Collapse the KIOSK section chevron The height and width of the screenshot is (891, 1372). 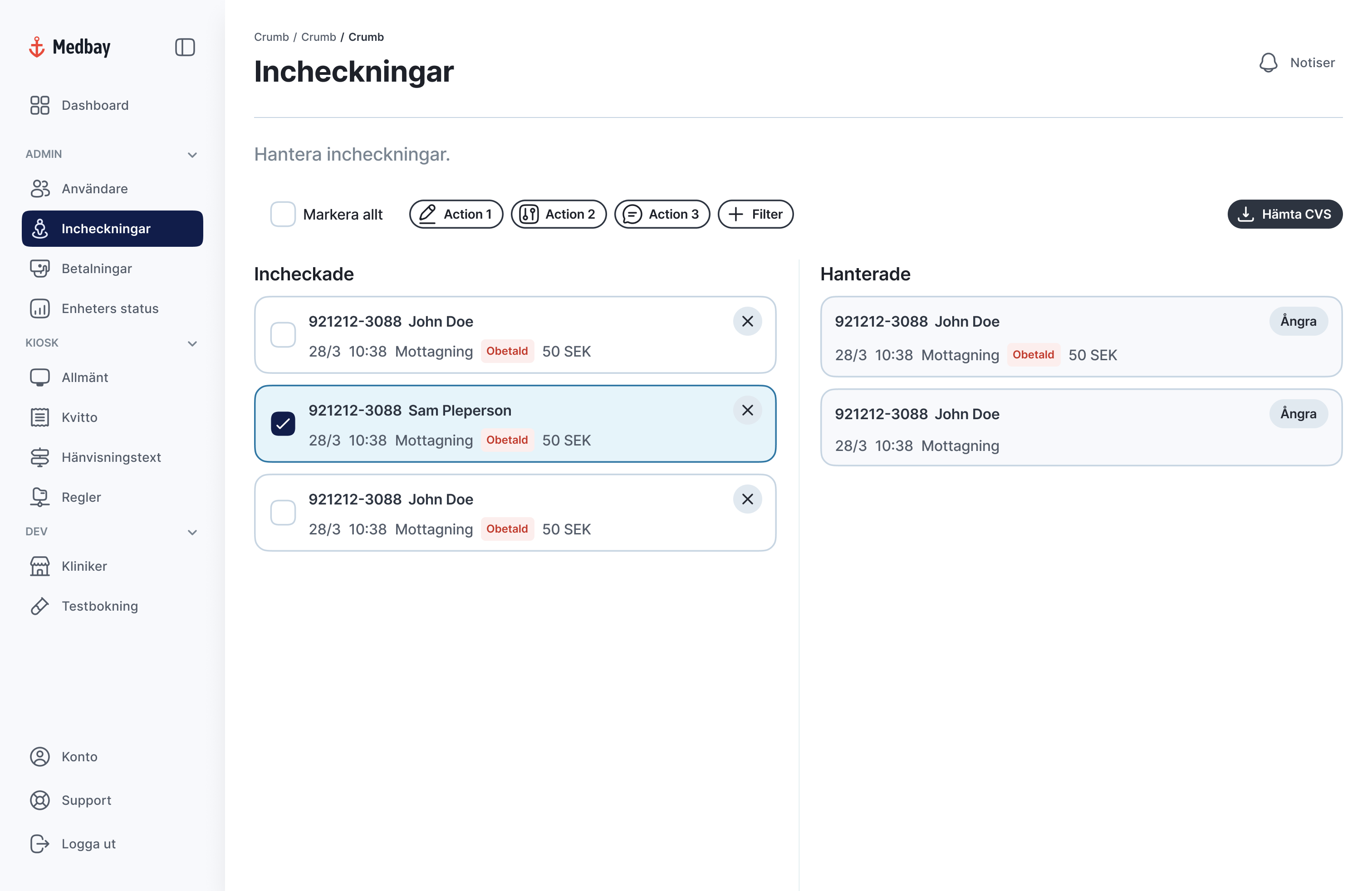pyautogui.click(x=192, y=343)
